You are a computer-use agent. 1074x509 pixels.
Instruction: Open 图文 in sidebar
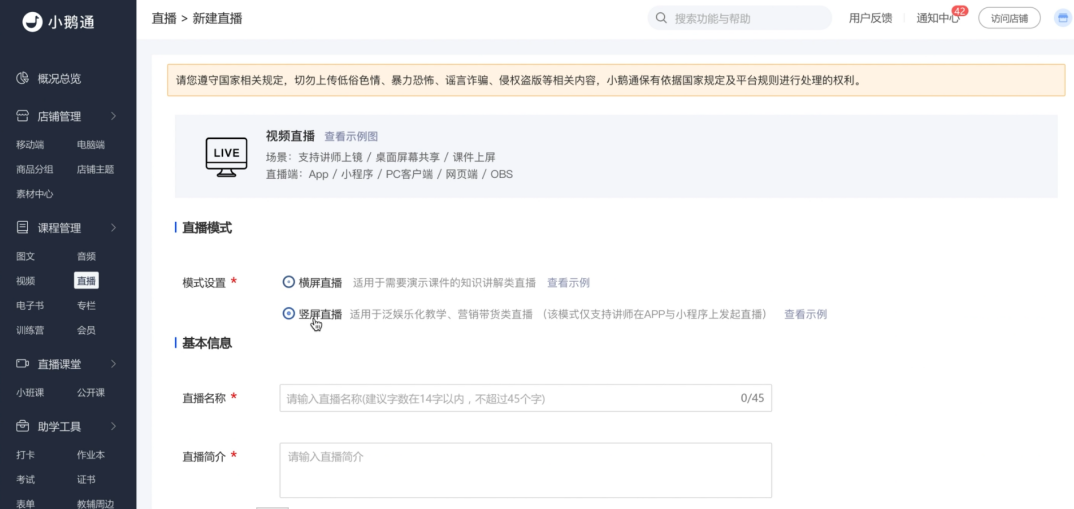point(25,256)
